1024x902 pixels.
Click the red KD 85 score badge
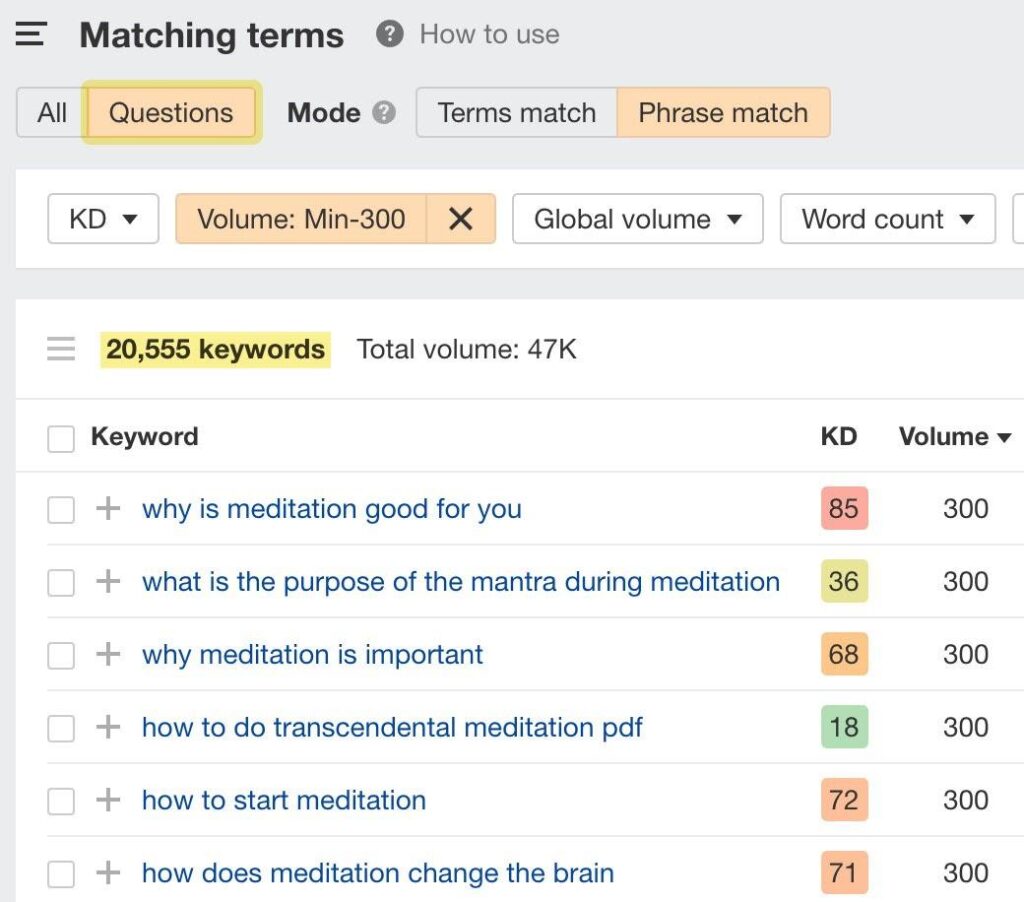(843, 509)
